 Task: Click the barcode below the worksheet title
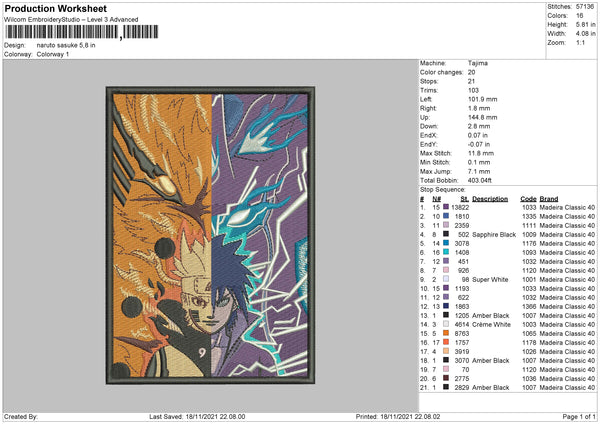(81, 32)
